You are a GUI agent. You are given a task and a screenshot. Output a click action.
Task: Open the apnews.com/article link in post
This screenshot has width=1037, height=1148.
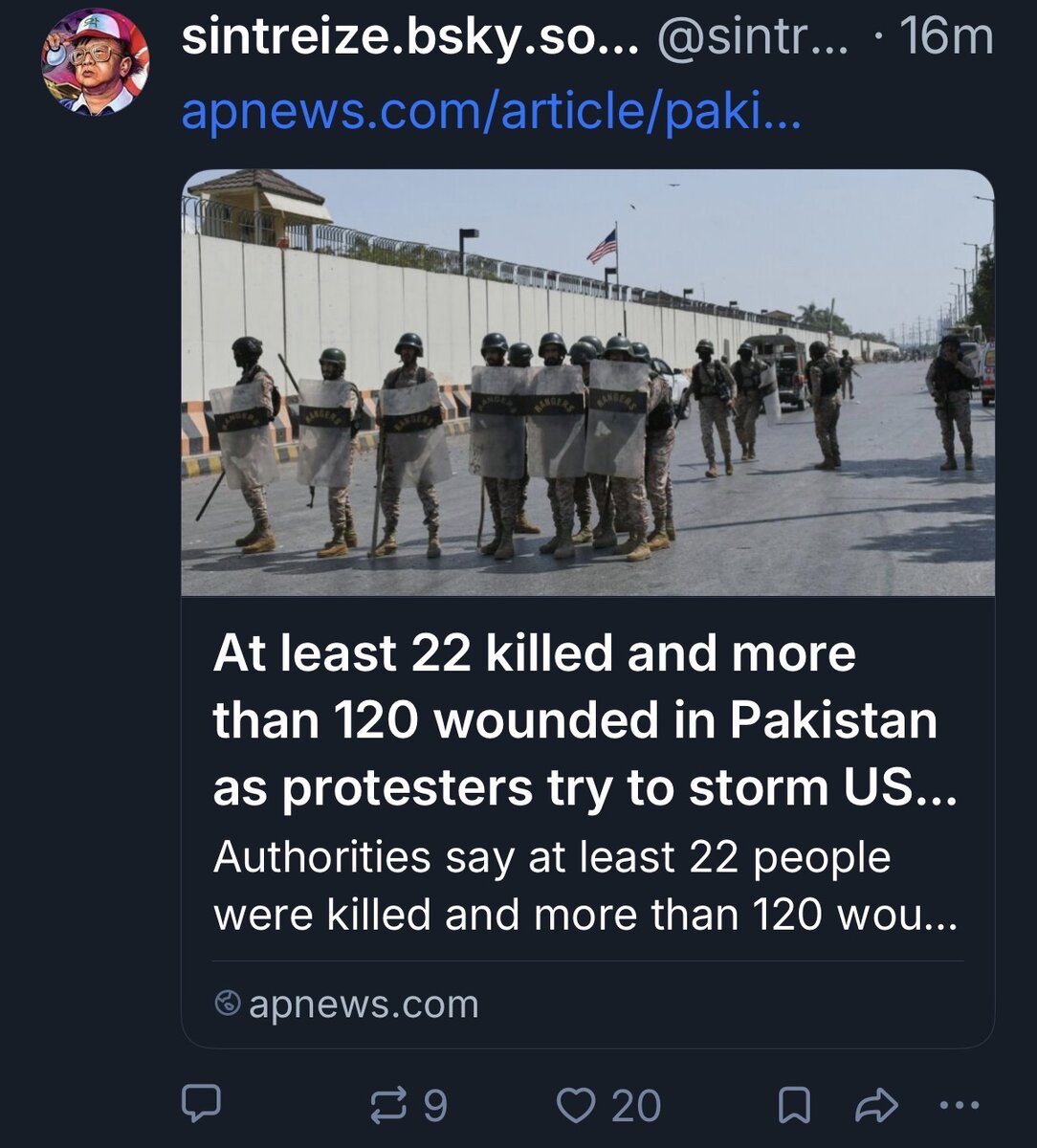click(492, 113)
